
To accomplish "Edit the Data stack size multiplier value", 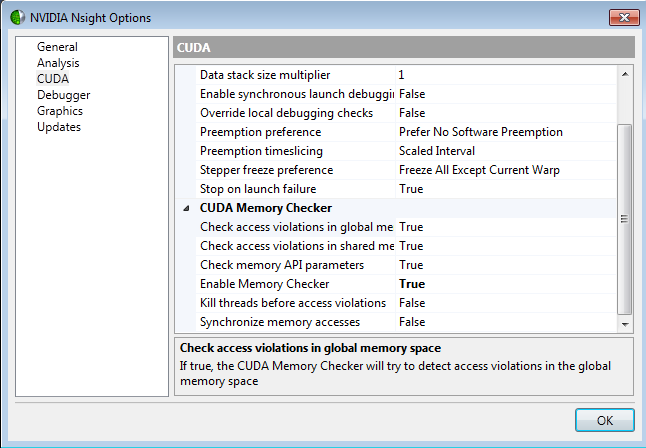I will click(x=401, y=75).
